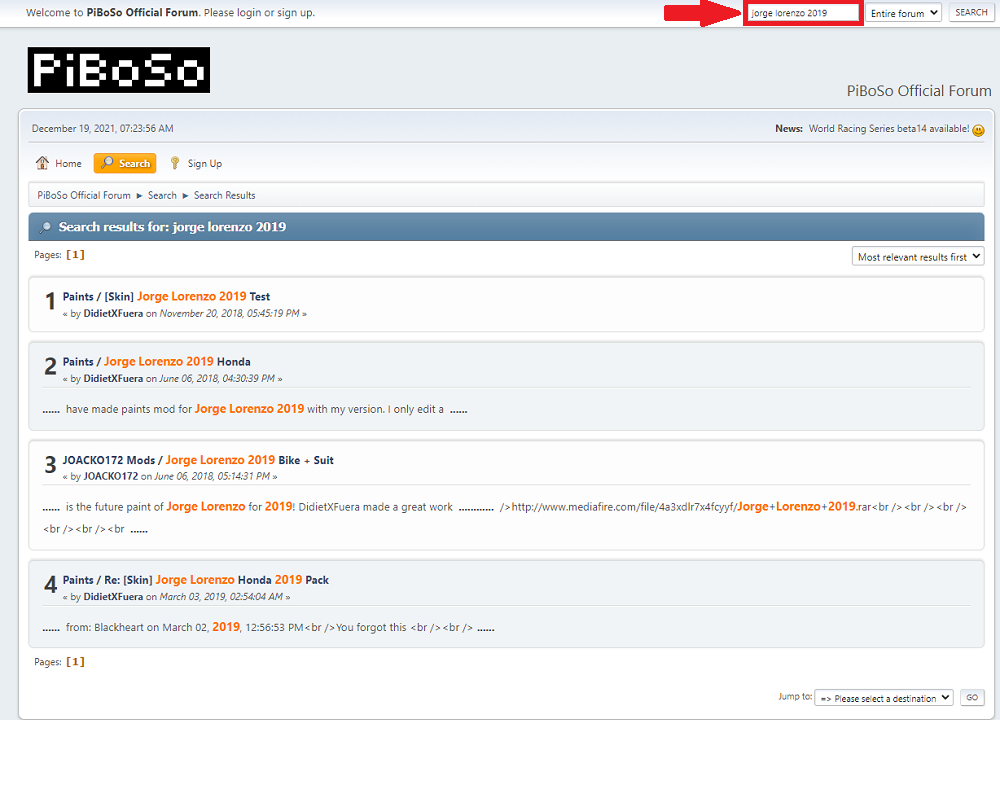Click 'Search results for: jorge lorenzo 2019' header

coord(172,226)
